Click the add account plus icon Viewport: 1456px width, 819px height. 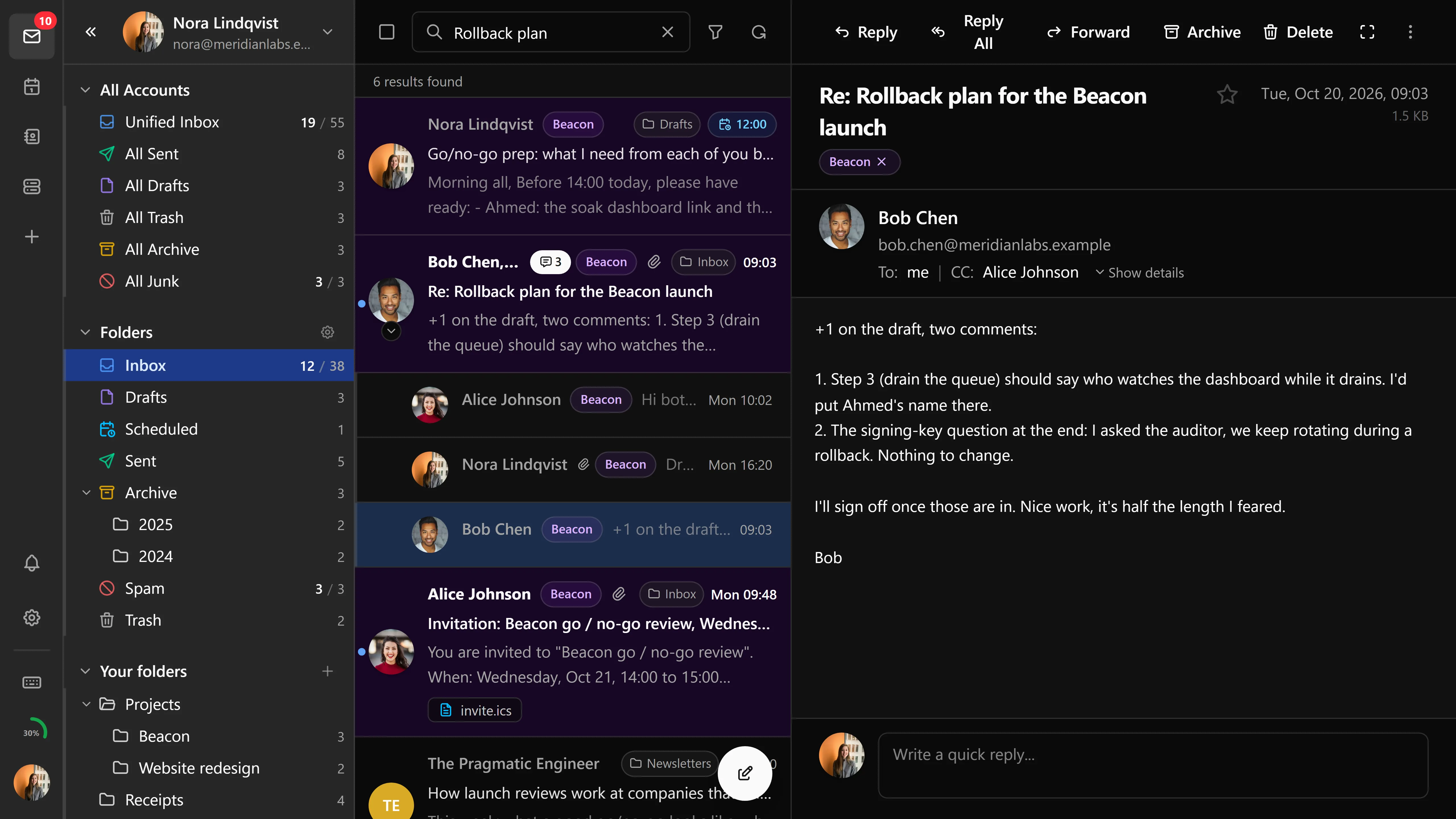(x=32, y=236)
